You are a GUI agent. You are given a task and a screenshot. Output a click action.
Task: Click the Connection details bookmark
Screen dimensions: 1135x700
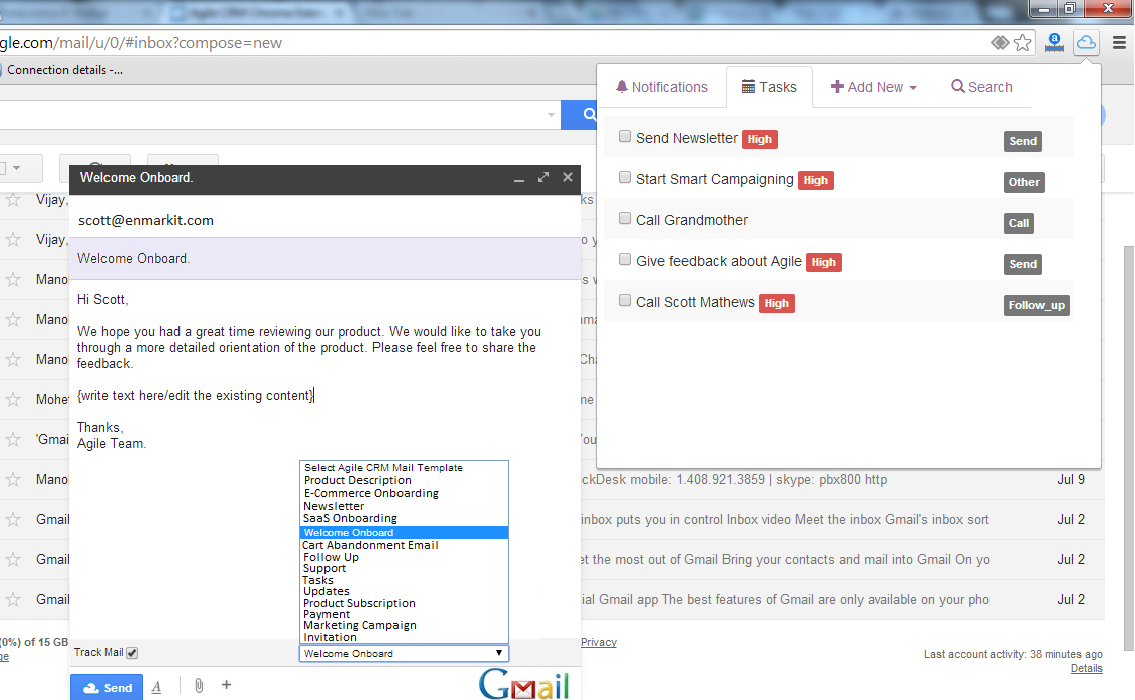[x=62, y=70]
